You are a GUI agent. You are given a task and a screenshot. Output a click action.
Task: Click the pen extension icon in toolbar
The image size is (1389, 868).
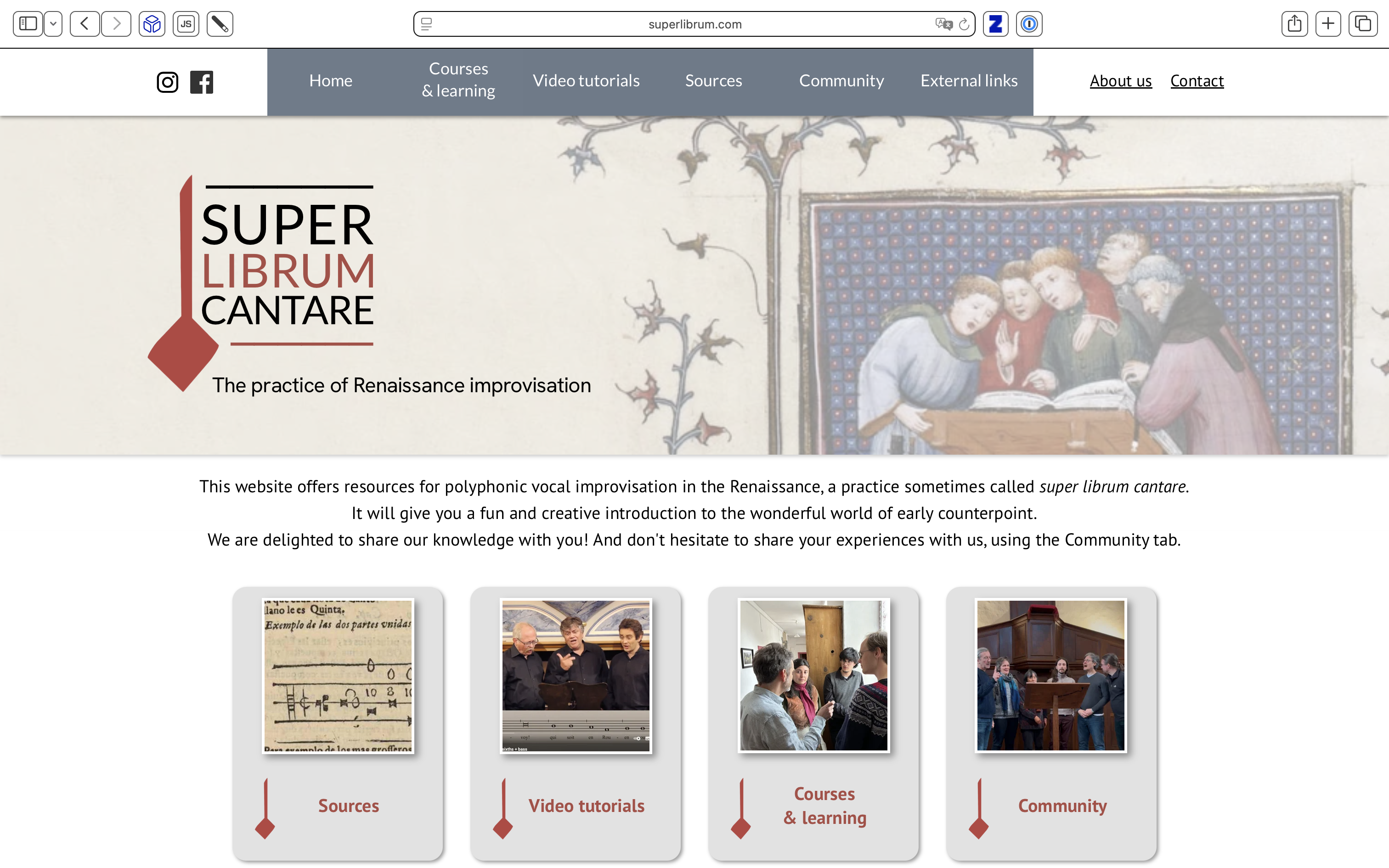tap(220, 24)
